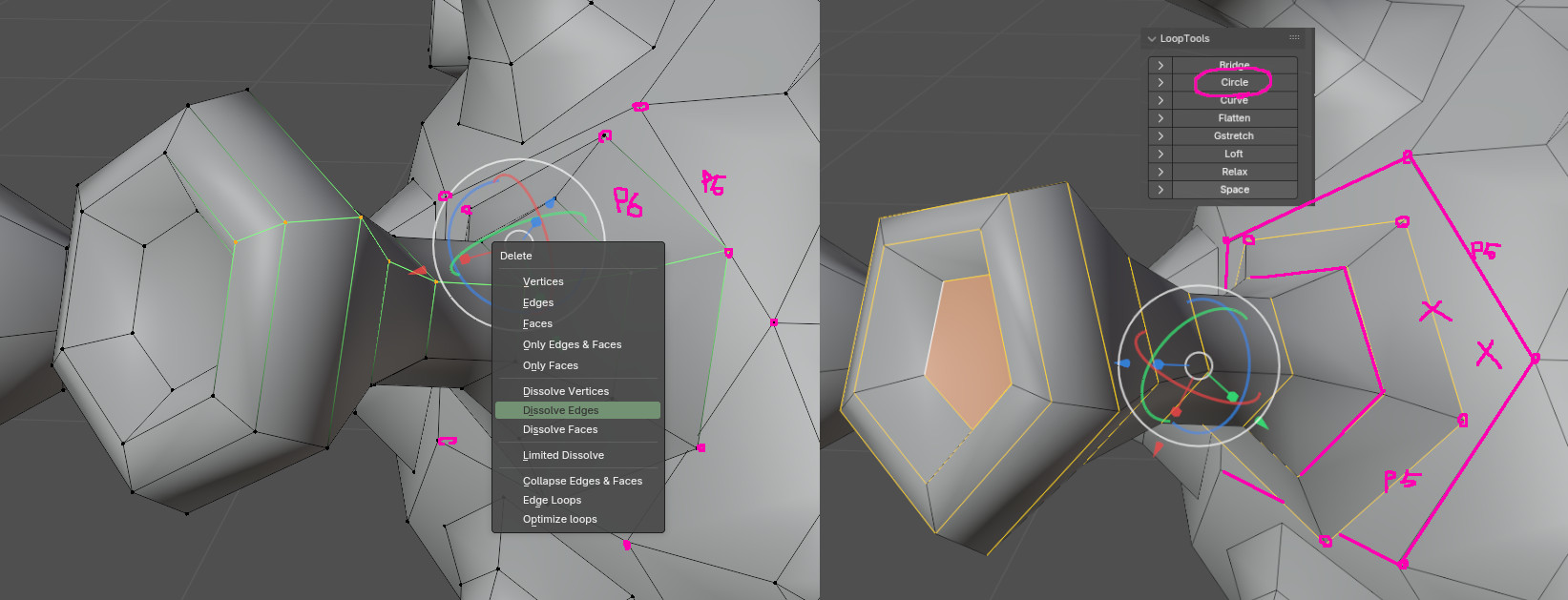
Task: Click highlighted Dissolve Edges entry
Action: click(x=577, y=410)
